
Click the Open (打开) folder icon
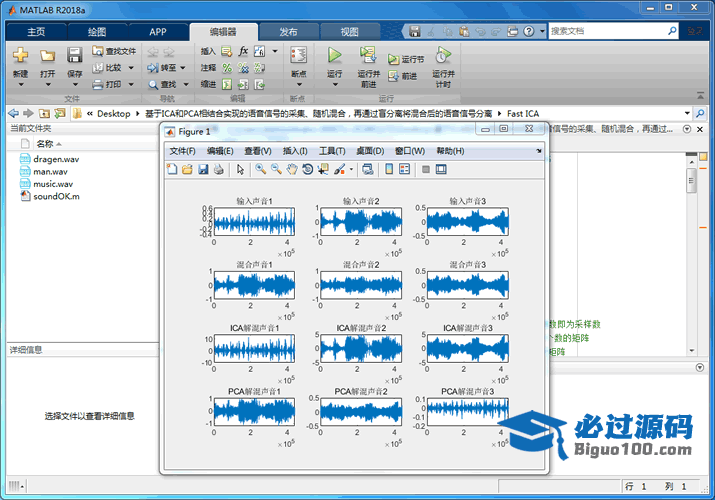tap(47, 56)
